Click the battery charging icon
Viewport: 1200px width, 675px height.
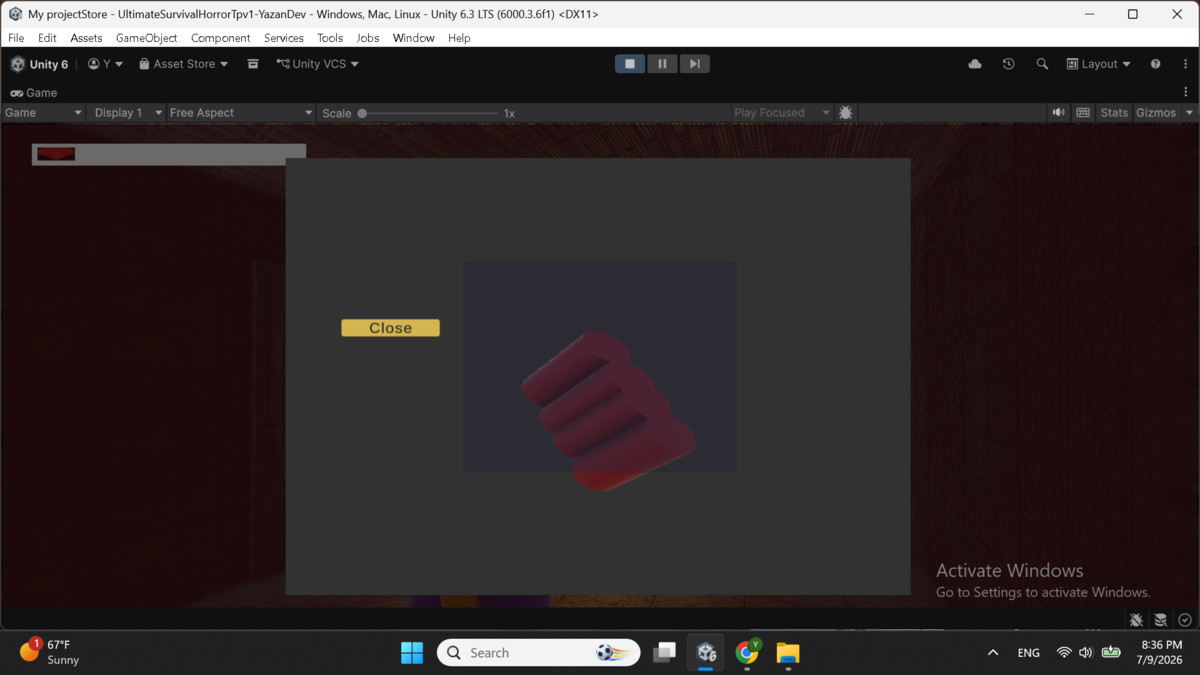coord(1111,653)
